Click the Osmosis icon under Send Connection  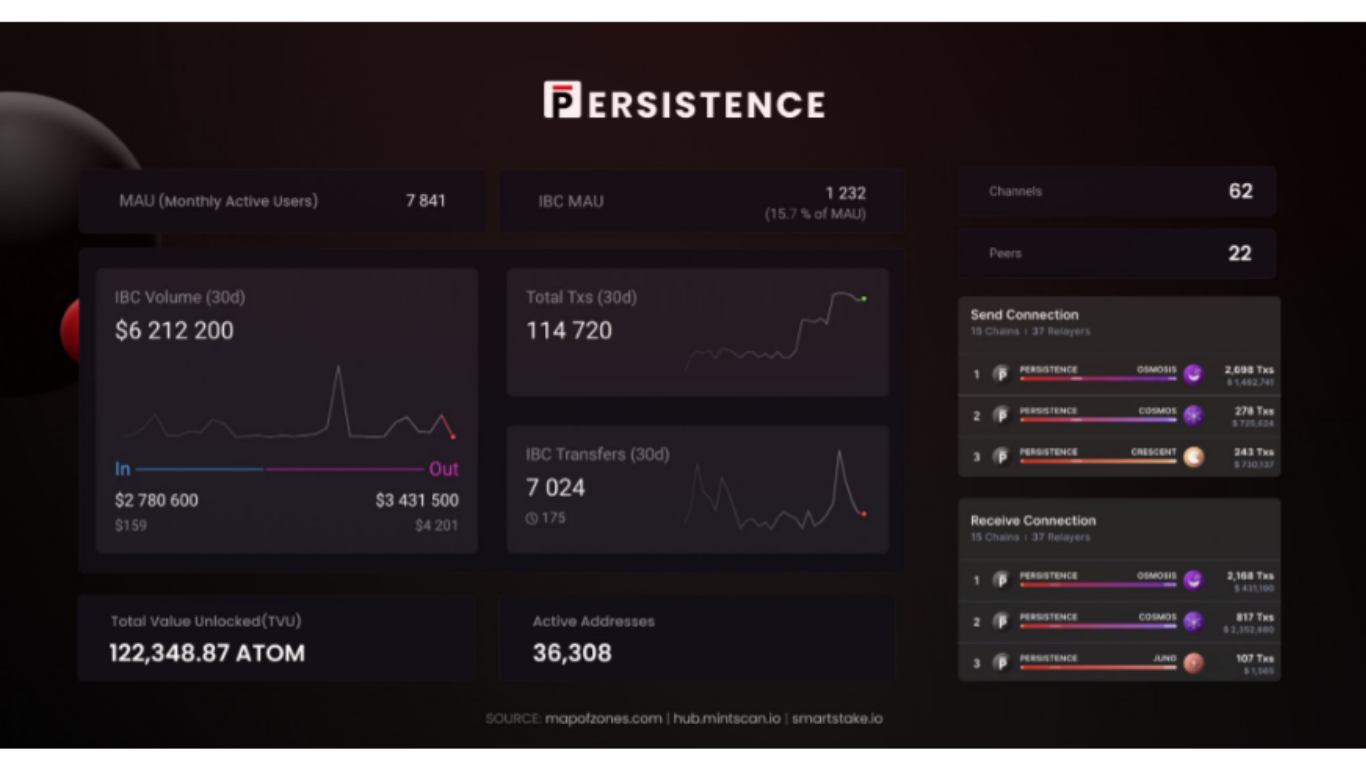pos(1193,375)
